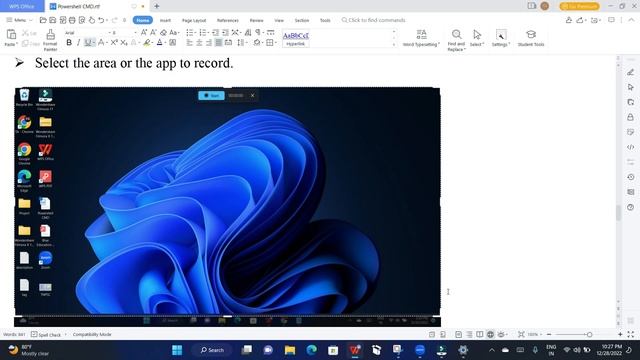Image resolution: width=640 pixels, height=360 pixels.
Task: Click the pen icon in right sidebar
Action: [x=631, y=72]
